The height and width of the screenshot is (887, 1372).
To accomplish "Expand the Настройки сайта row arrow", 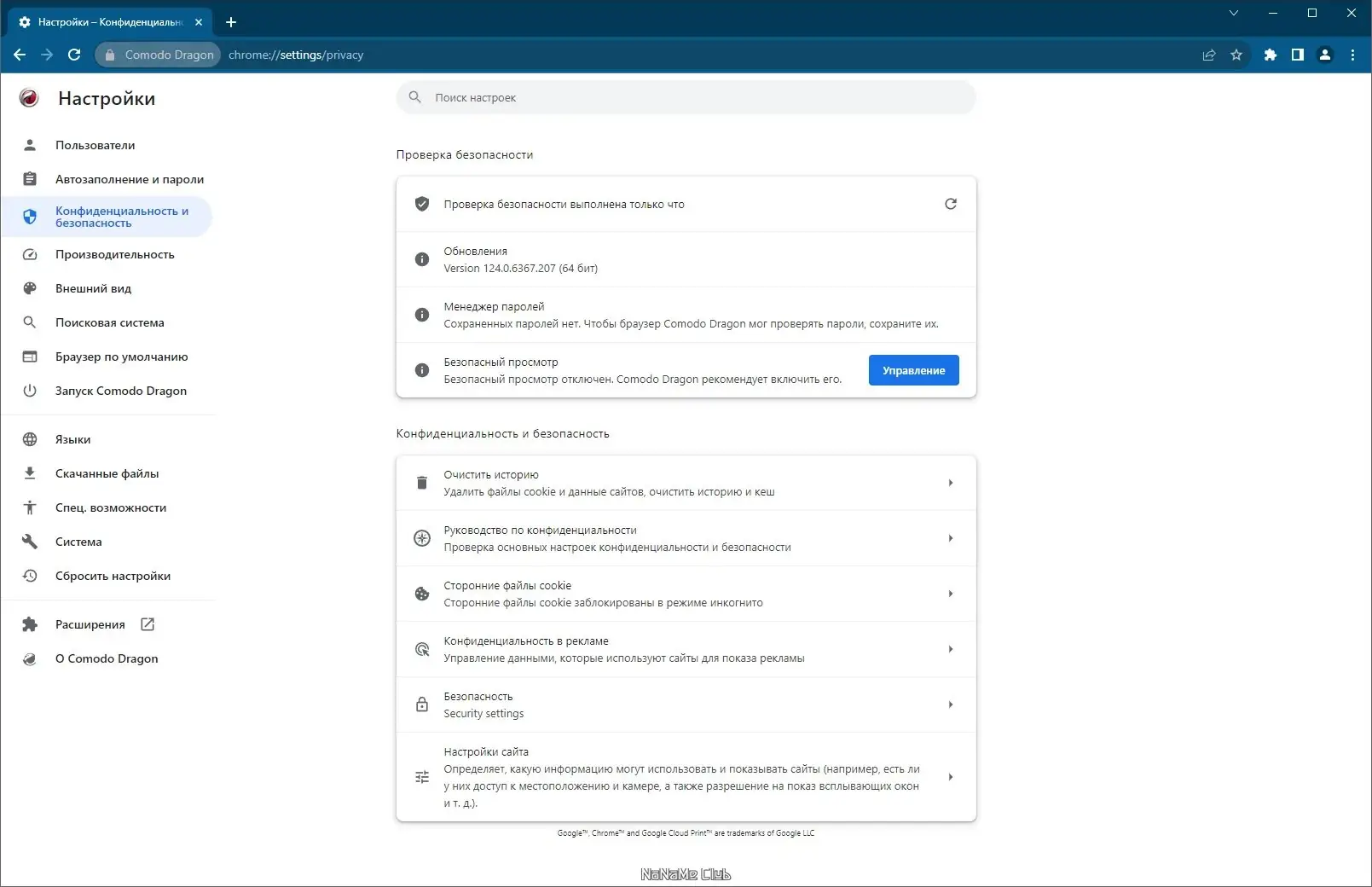I will click(951, 777).
